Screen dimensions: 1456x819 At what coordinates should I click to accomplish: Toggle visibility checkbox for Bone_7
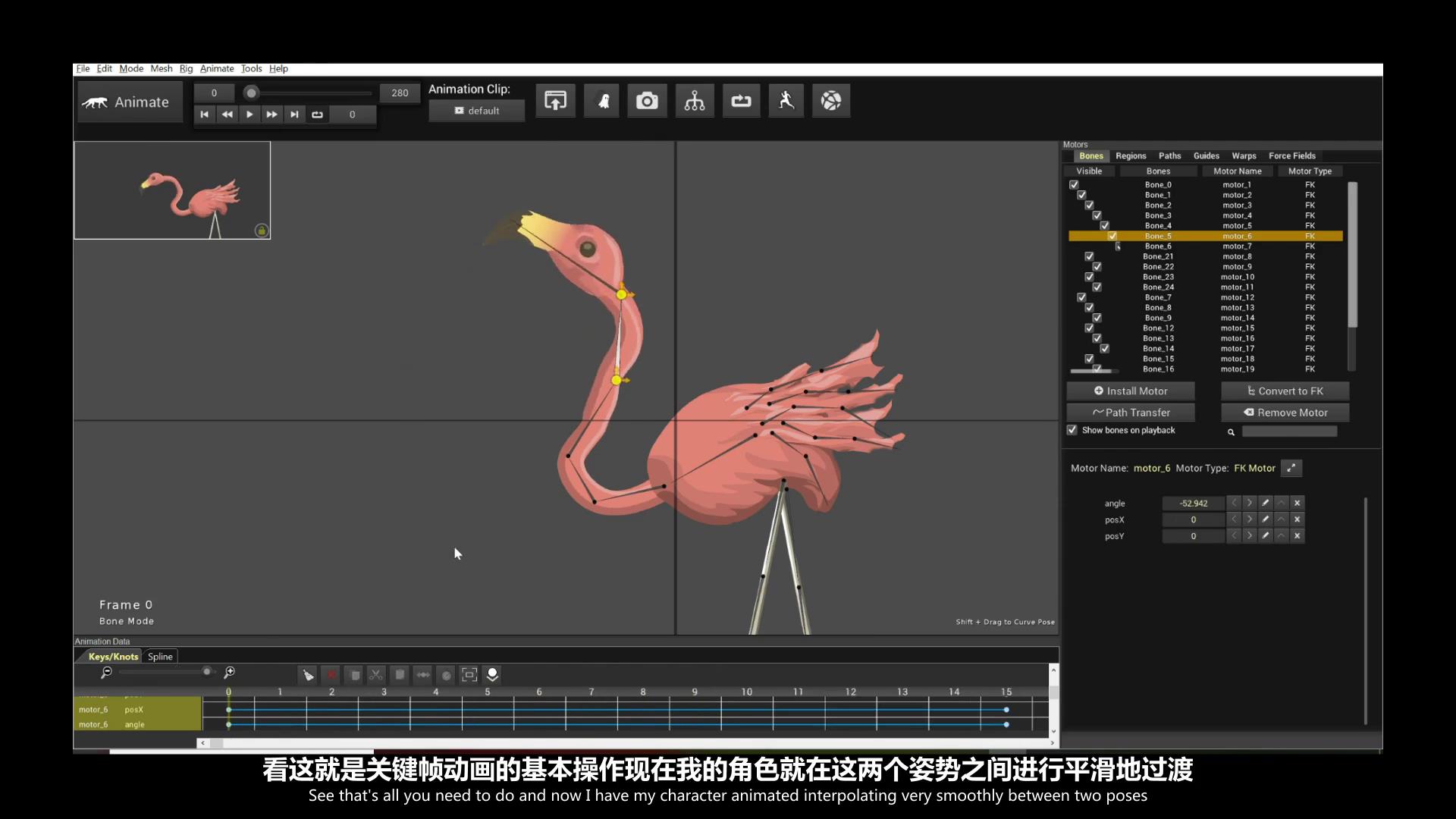tap(1081, 297)
